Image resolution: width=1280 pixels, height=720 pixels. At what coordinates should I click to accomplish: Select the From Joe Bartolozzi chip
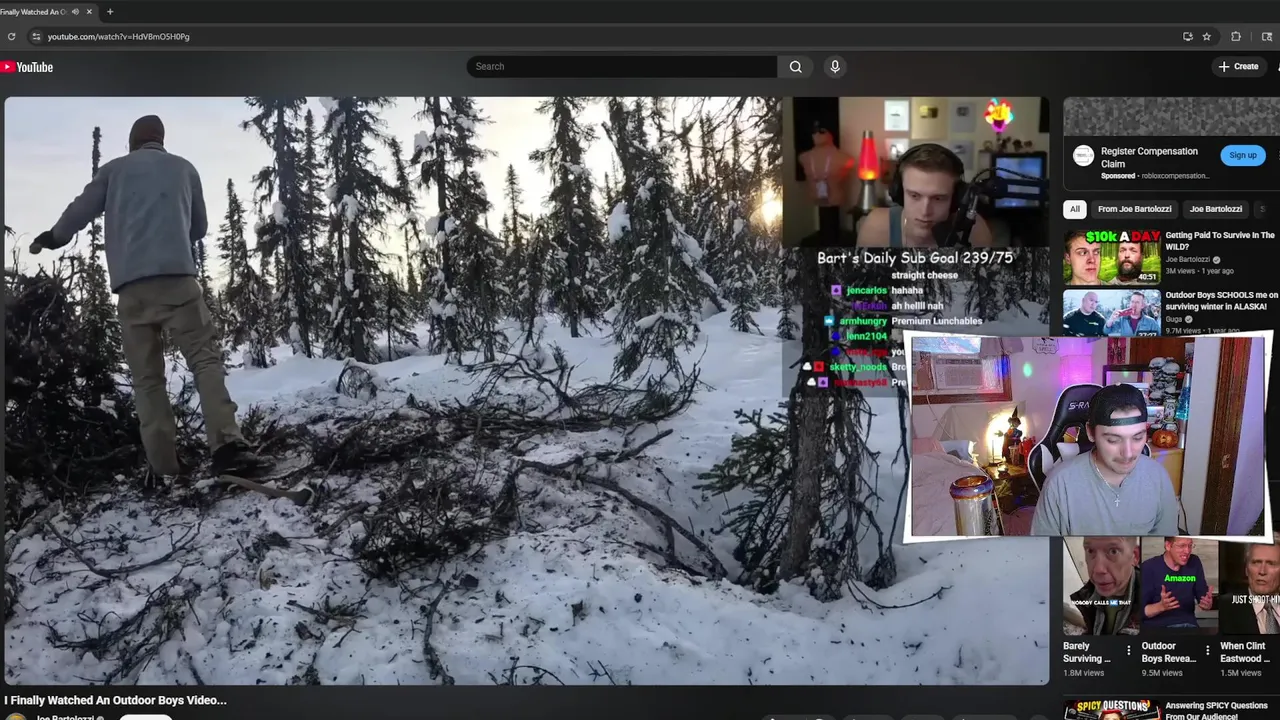(1134, 209)
